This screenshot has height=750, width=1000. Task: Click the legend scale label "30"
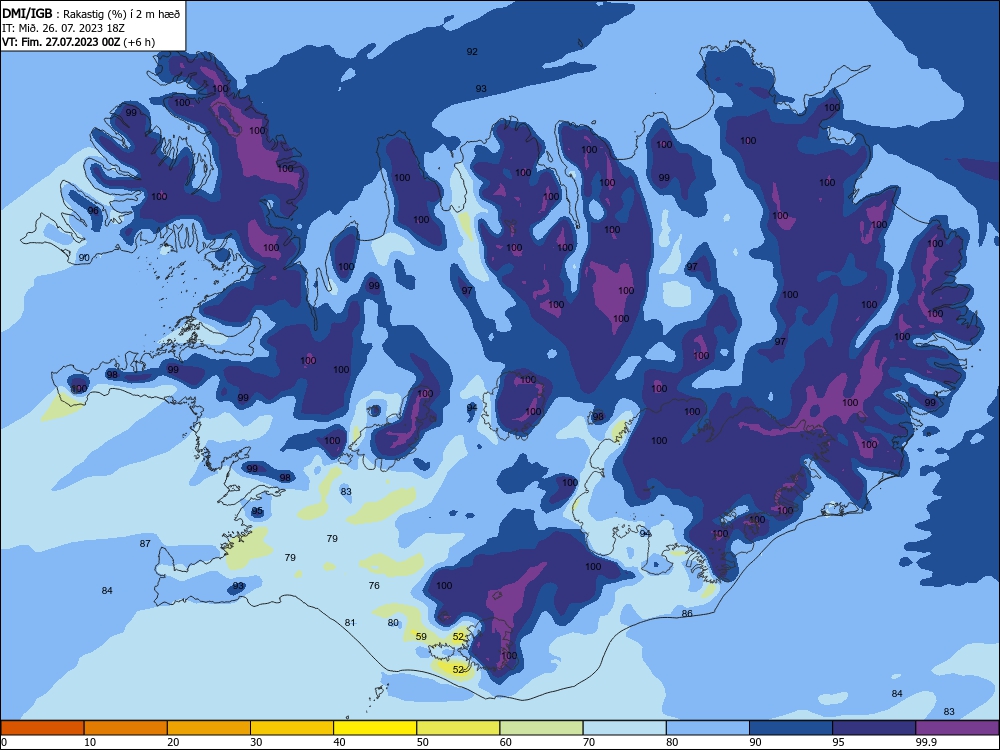(x=256, y=742)
